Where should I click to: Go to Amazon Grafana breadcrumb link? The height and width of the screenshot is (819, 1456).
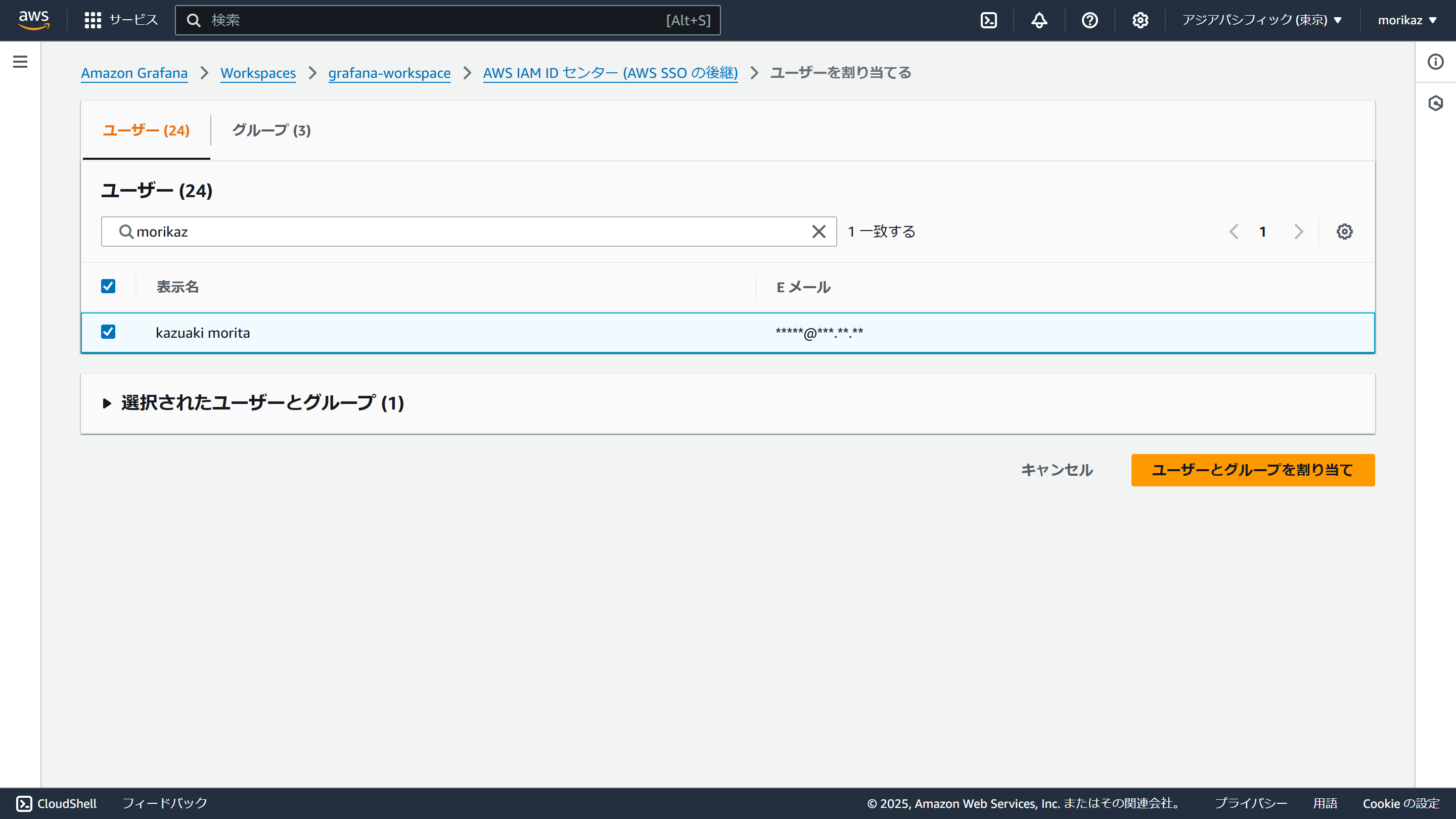coord(134,73)
